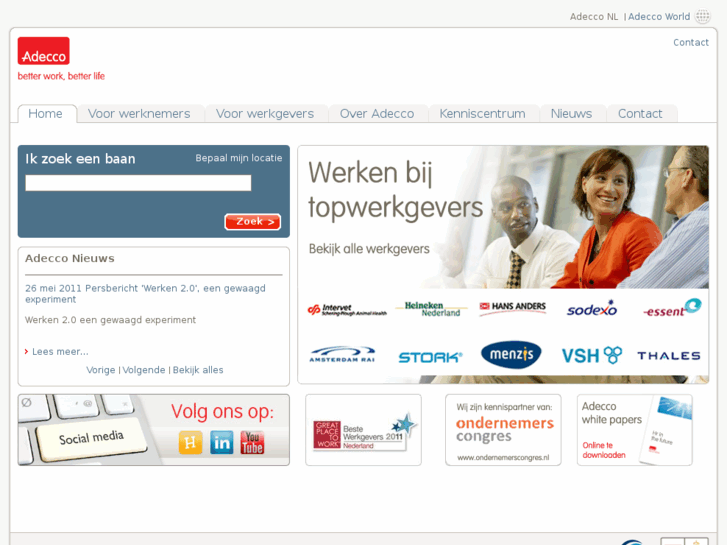Click Volgende news link
Screen dimensions: 727x545
coord(144,370)
